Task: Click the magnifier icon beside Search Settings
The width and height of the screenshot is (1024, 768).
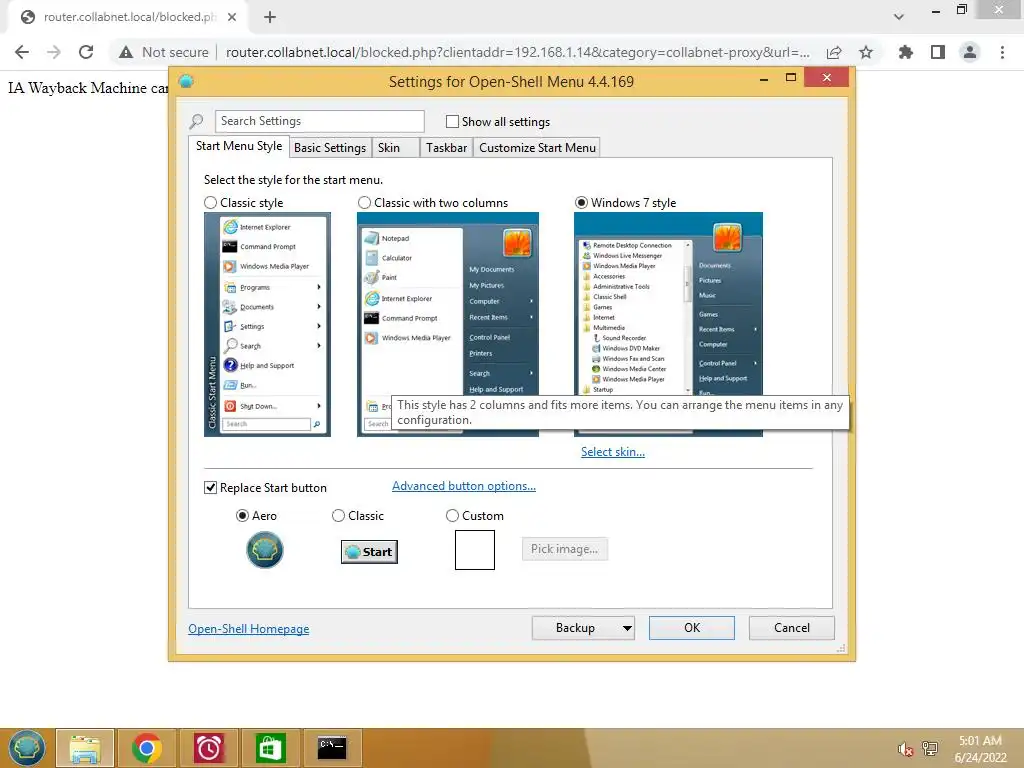Action: [196, 121]
